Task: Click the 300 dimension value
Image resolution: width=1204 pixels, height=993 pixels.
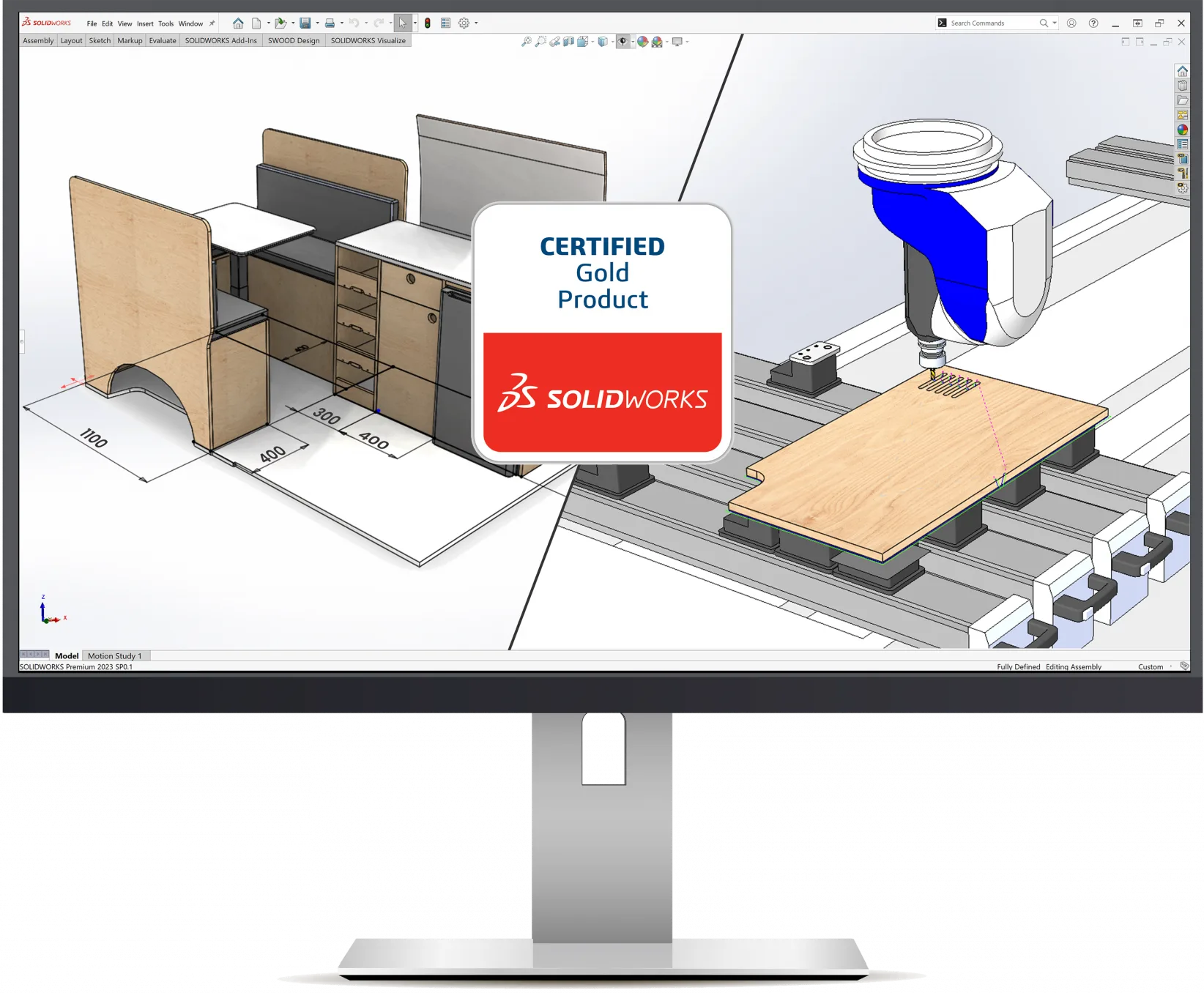Action: (x=327, y=416)
